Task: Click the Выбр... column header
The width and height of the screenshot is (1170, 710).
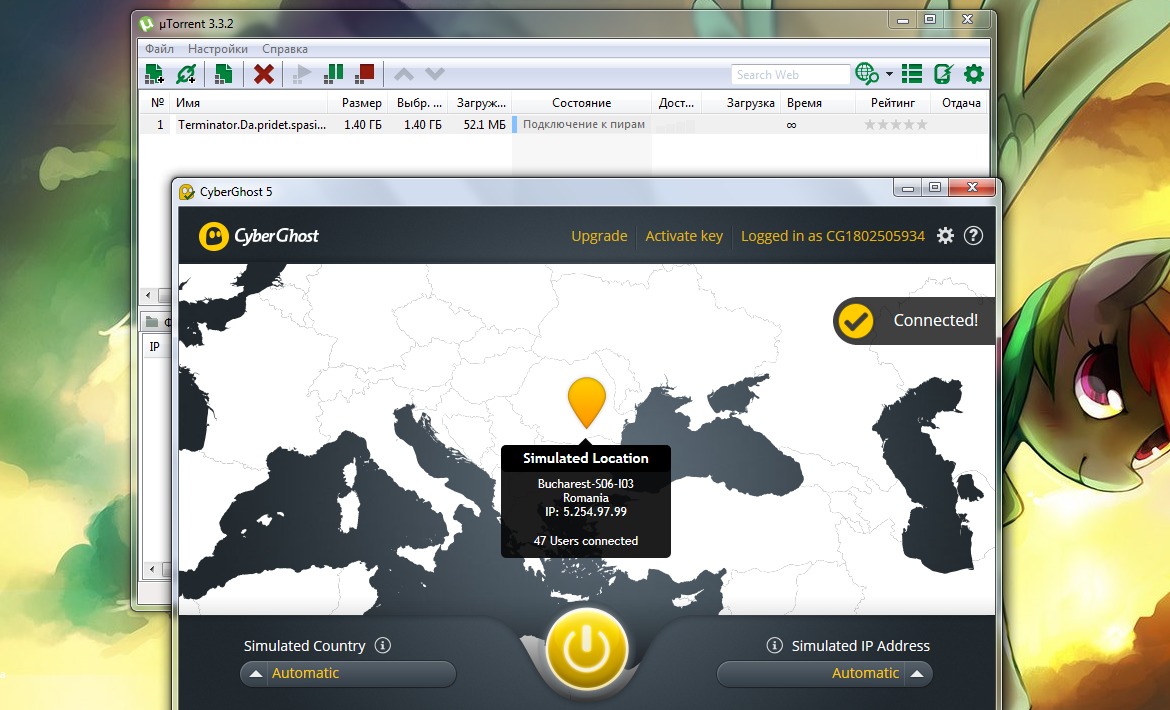Action: pyautogui.click(x=418, y=103)
